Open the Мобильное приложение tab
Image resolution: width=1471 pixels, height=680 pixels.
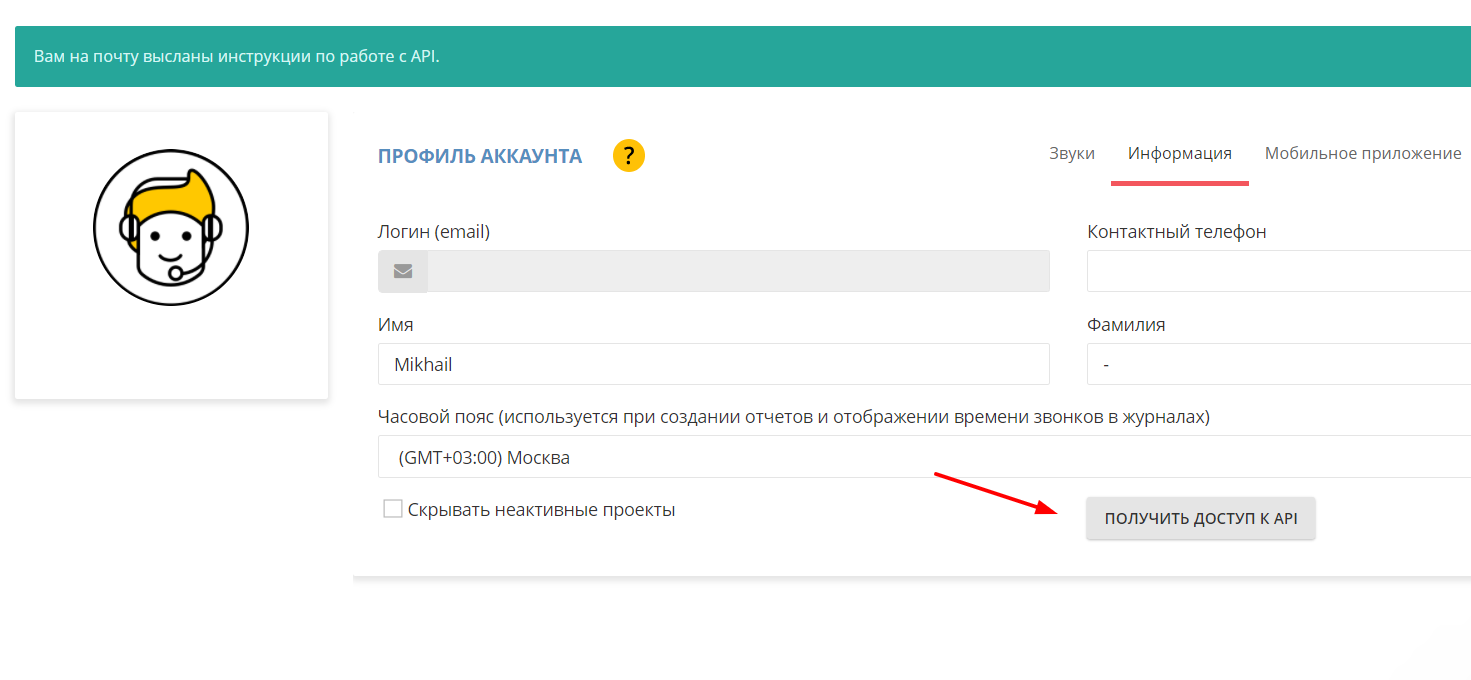pos(1362,154)
